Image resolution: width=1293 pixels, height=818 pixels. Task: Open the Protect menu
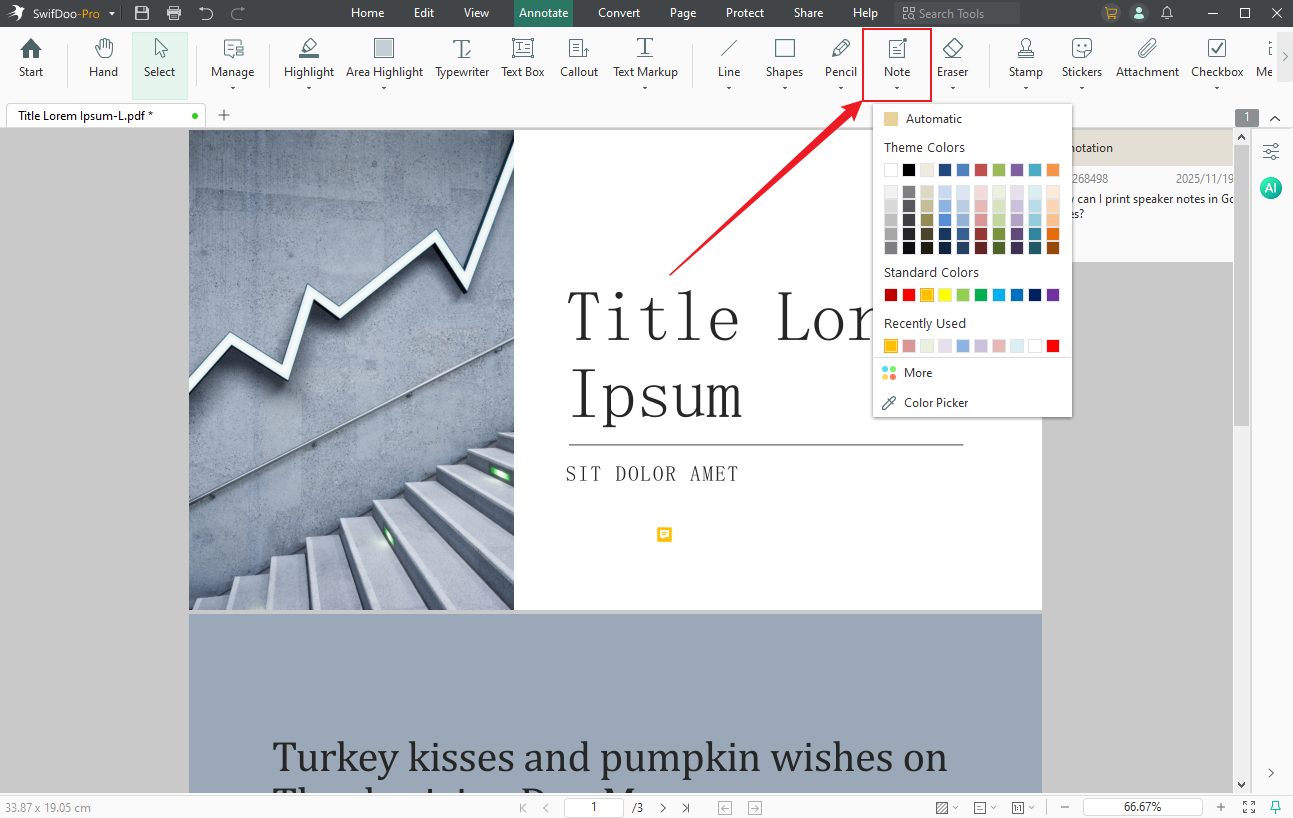[744, 13]
